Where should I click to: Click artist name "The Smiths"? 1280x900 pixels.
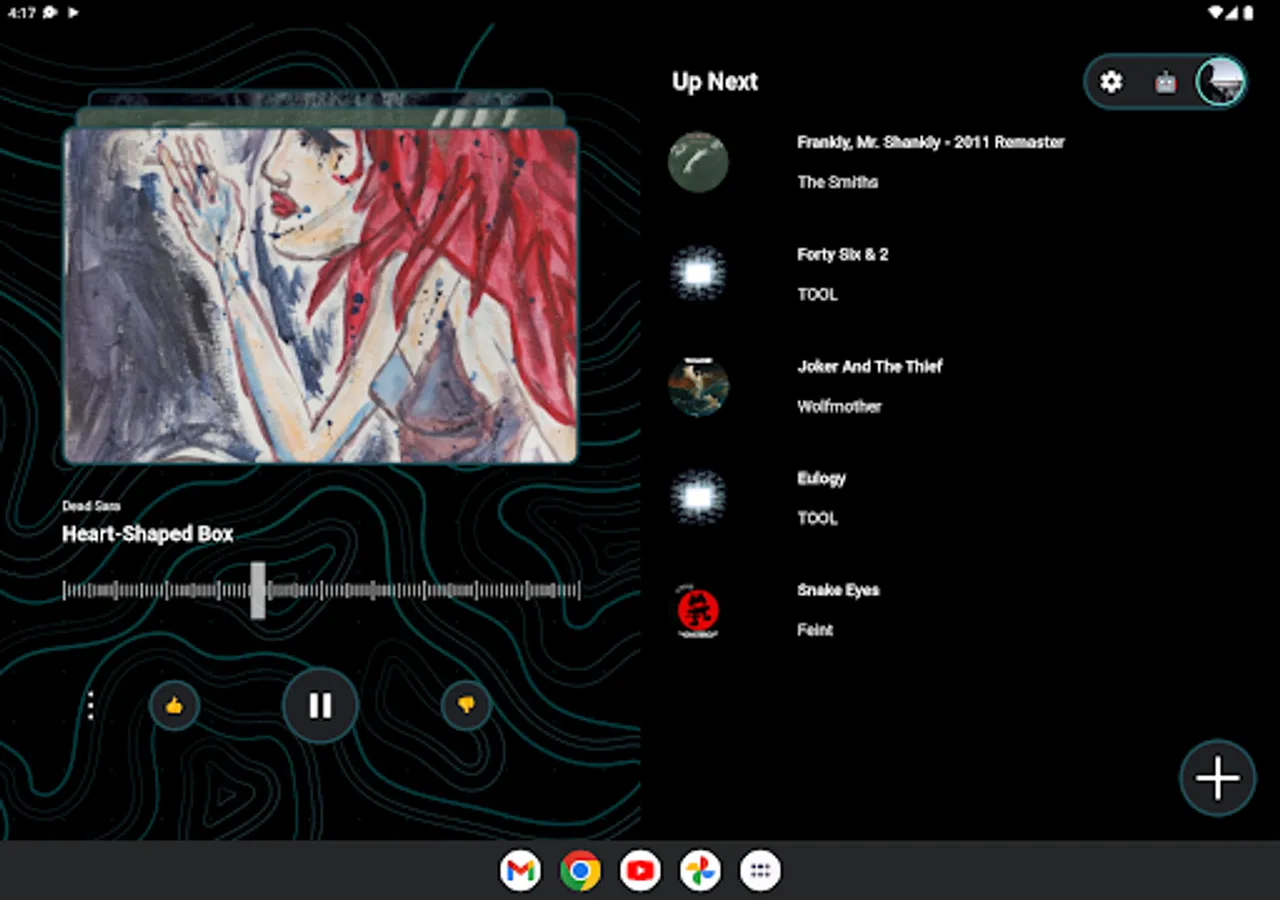(838, 182)
